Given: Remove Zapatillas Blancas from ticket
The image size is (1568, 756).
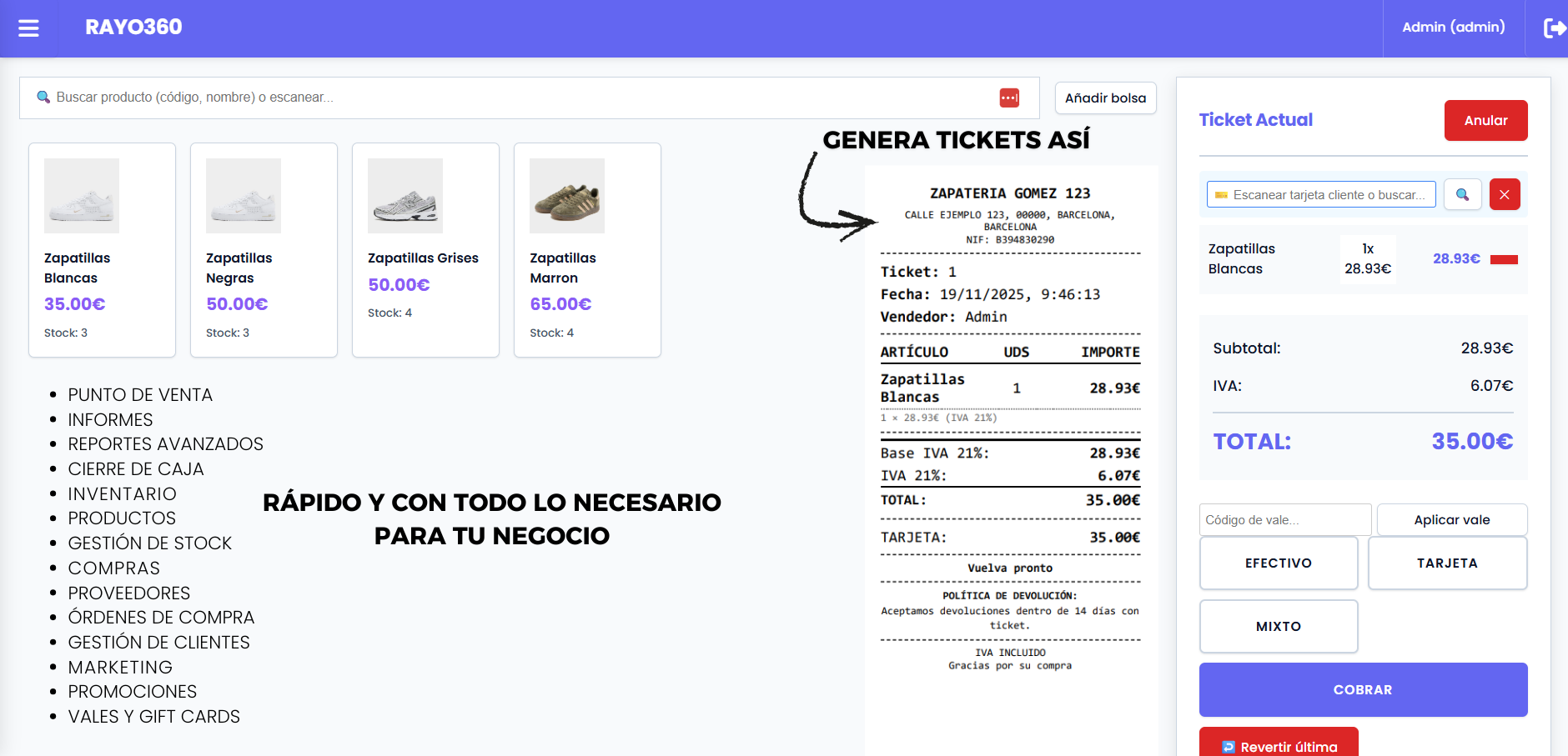Looking at the screenshot, I should coord(1504,259).
